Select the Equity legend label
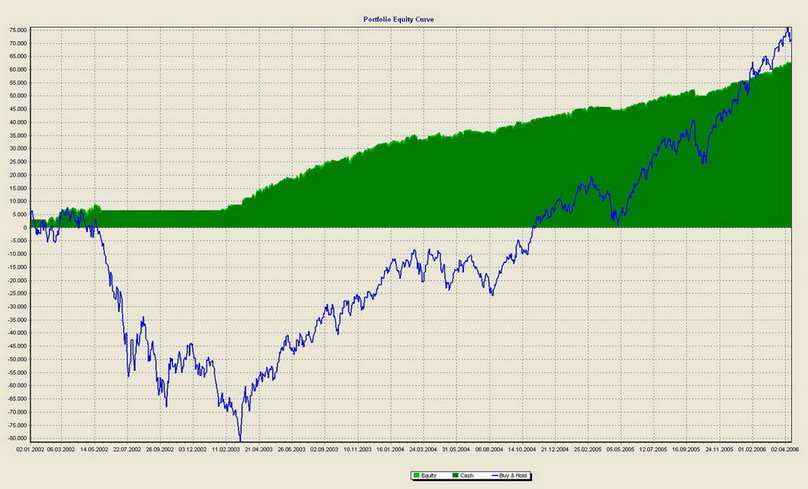The height and width of the screenshot is (489, 808). click(429, 476)
